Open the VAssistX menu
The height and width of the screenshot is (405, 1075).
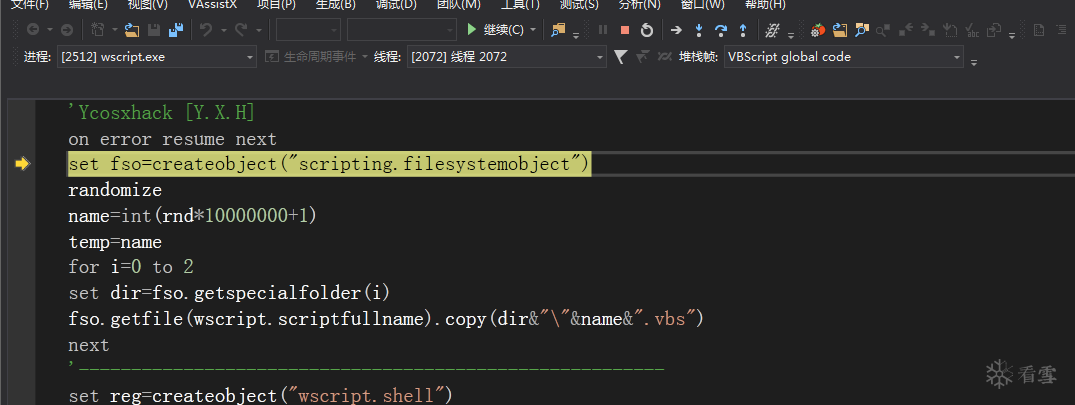tap(213, 4)
